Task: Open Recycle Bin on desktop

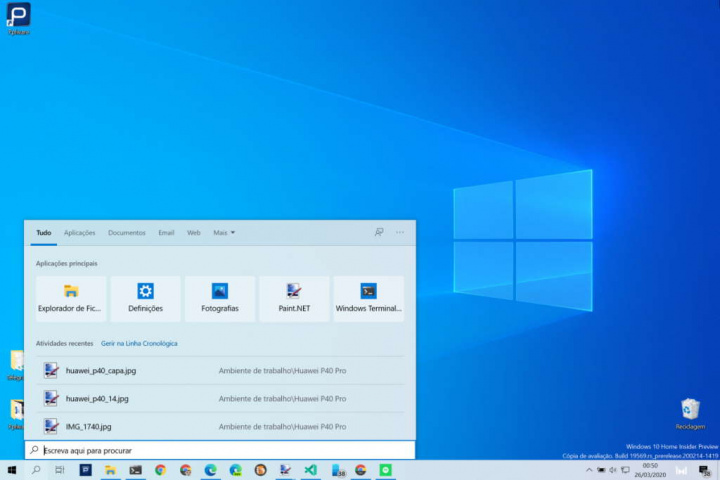Action: (x=690, y=410)
